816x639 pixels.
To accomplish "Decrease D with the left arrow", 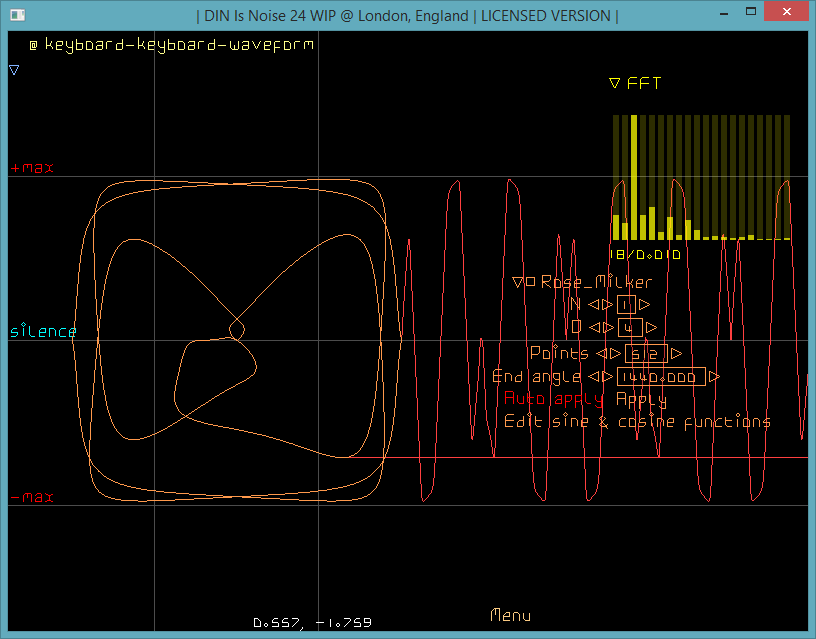I will tap(594, 328).
